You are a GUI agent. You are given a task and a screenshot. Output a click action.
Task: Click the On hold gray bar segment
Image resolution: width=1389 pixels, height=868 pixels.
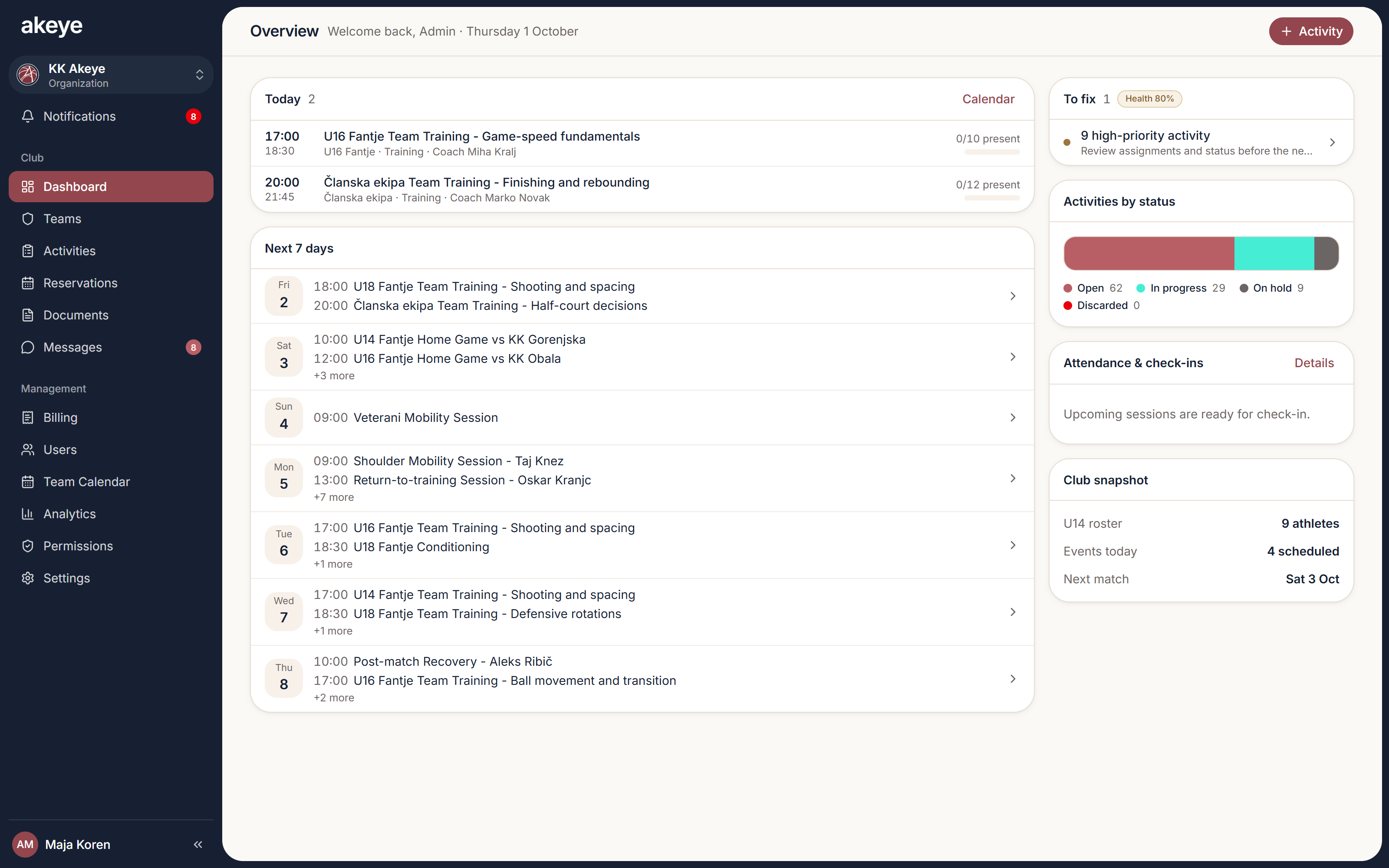tap(1326, 253)
